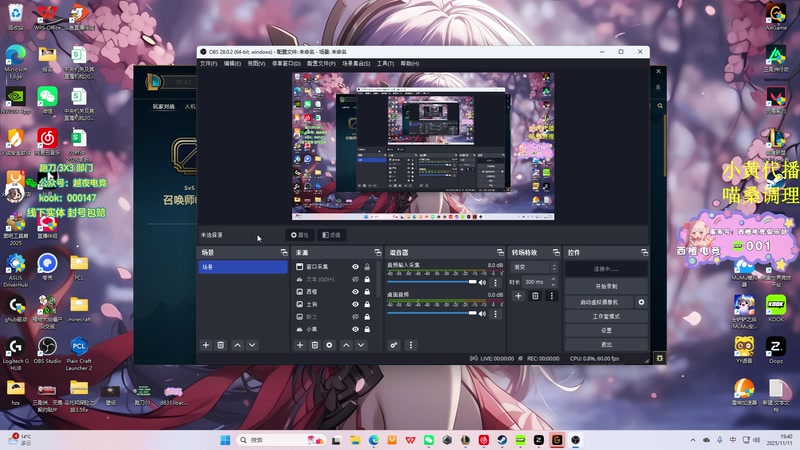Open 音频输入采集 three-dot options menu
This screenshot has width=800, height=450.
pyautogui.click(x=495, y=283)
